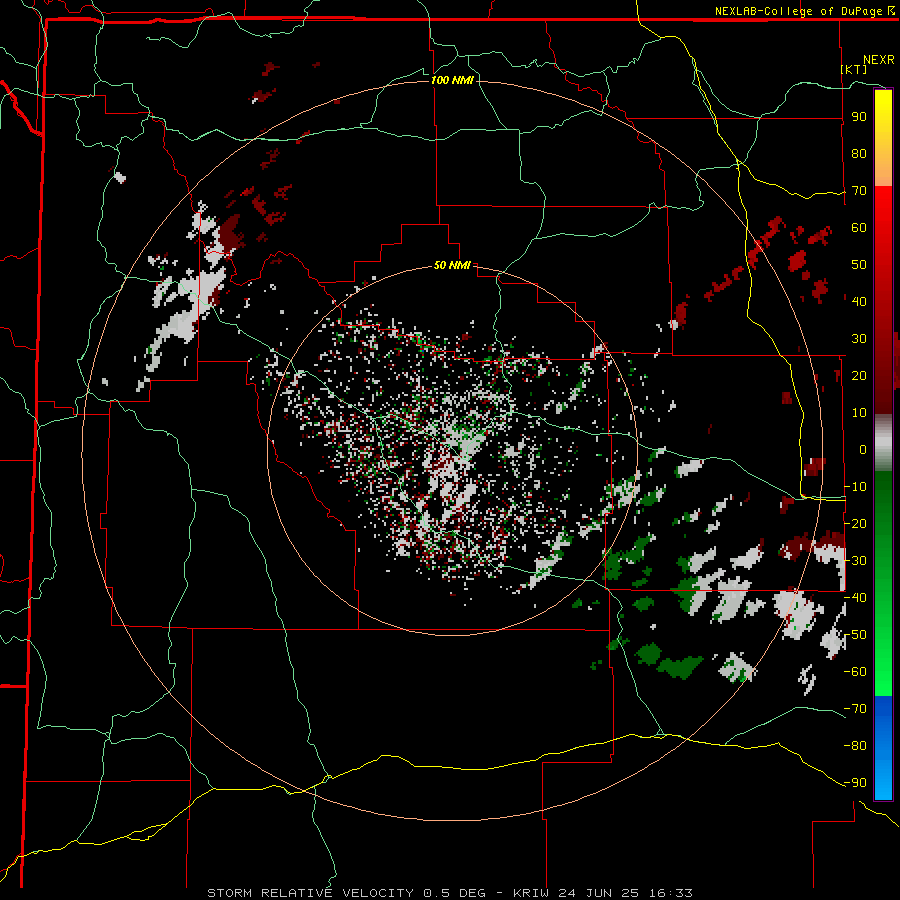Click the [KT] units label
The height and width of the screenshot is (900, 900).
tap(854, 69)
